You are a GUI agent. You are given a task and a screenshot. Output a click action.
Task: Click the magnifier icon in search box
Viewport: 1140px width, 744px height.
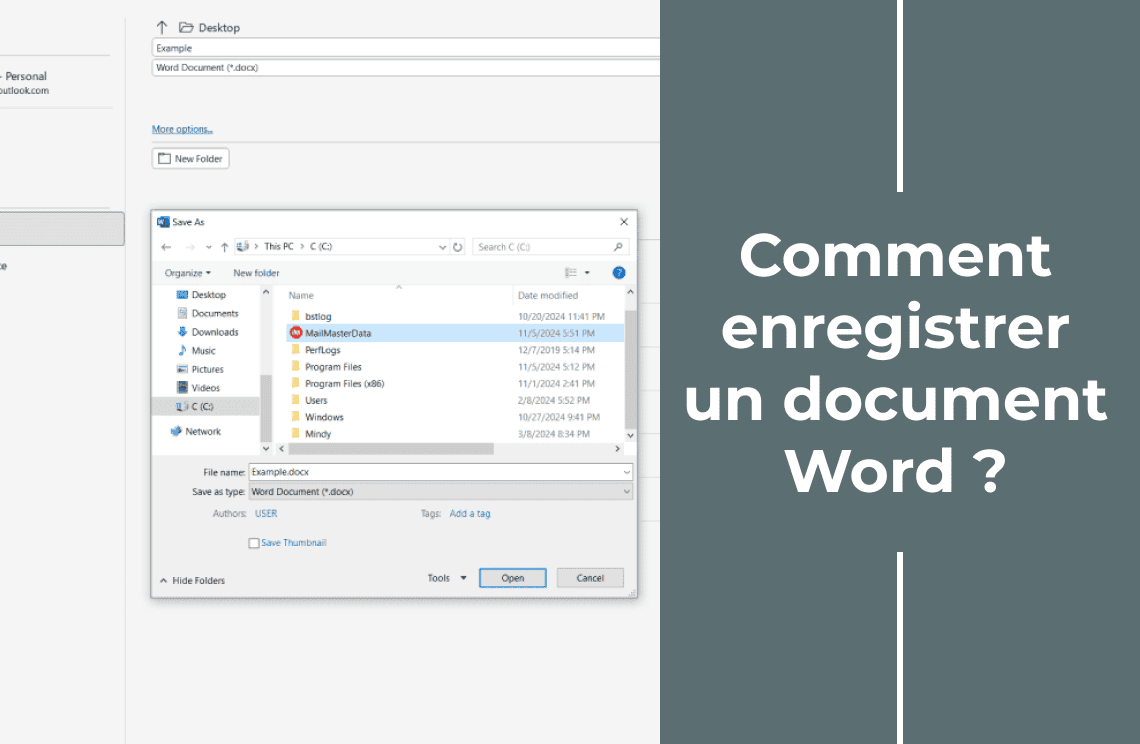[618, 247]
